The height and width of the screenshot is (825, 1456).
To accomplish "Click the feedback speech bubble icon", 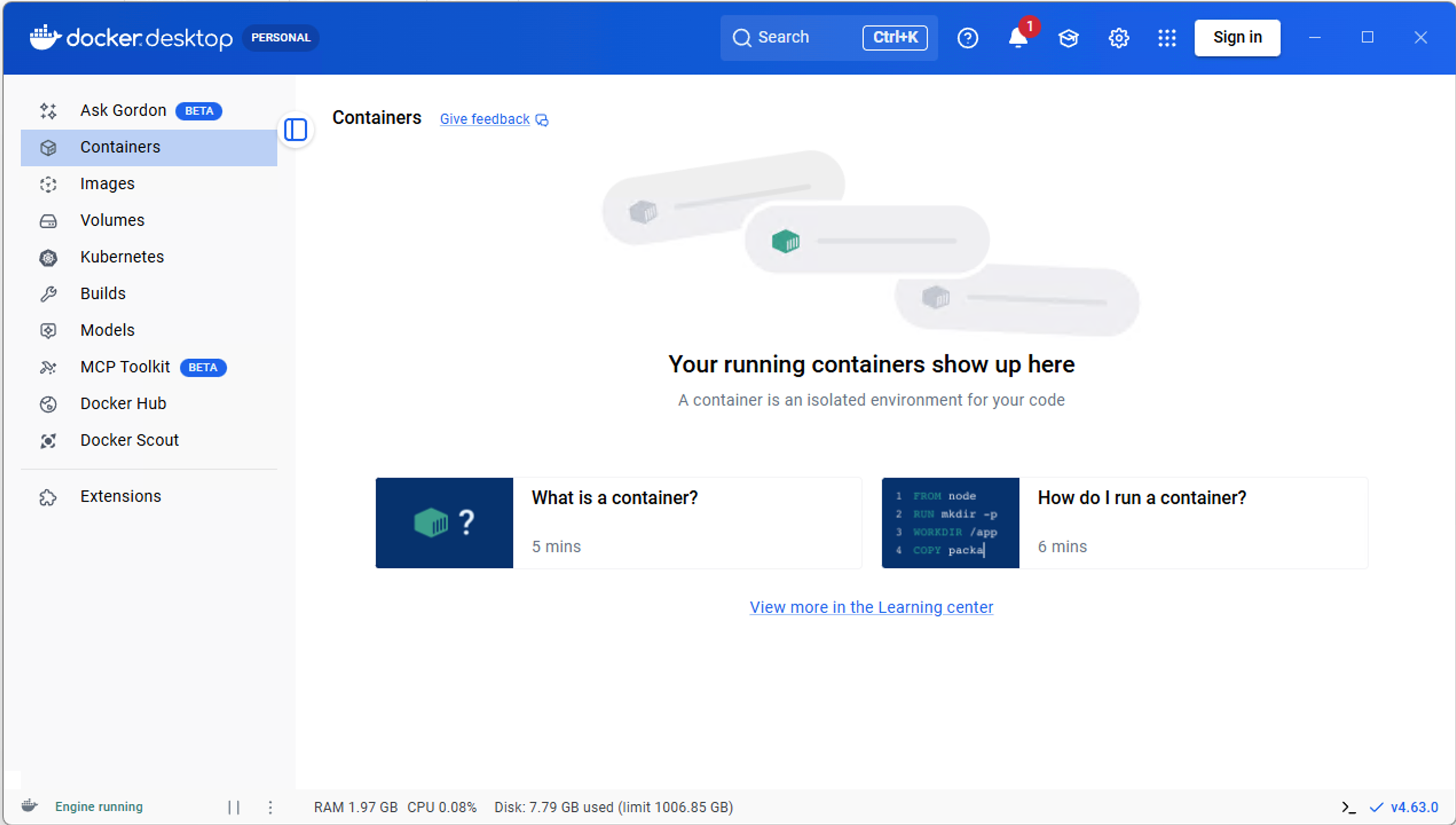I will (542, 120).
